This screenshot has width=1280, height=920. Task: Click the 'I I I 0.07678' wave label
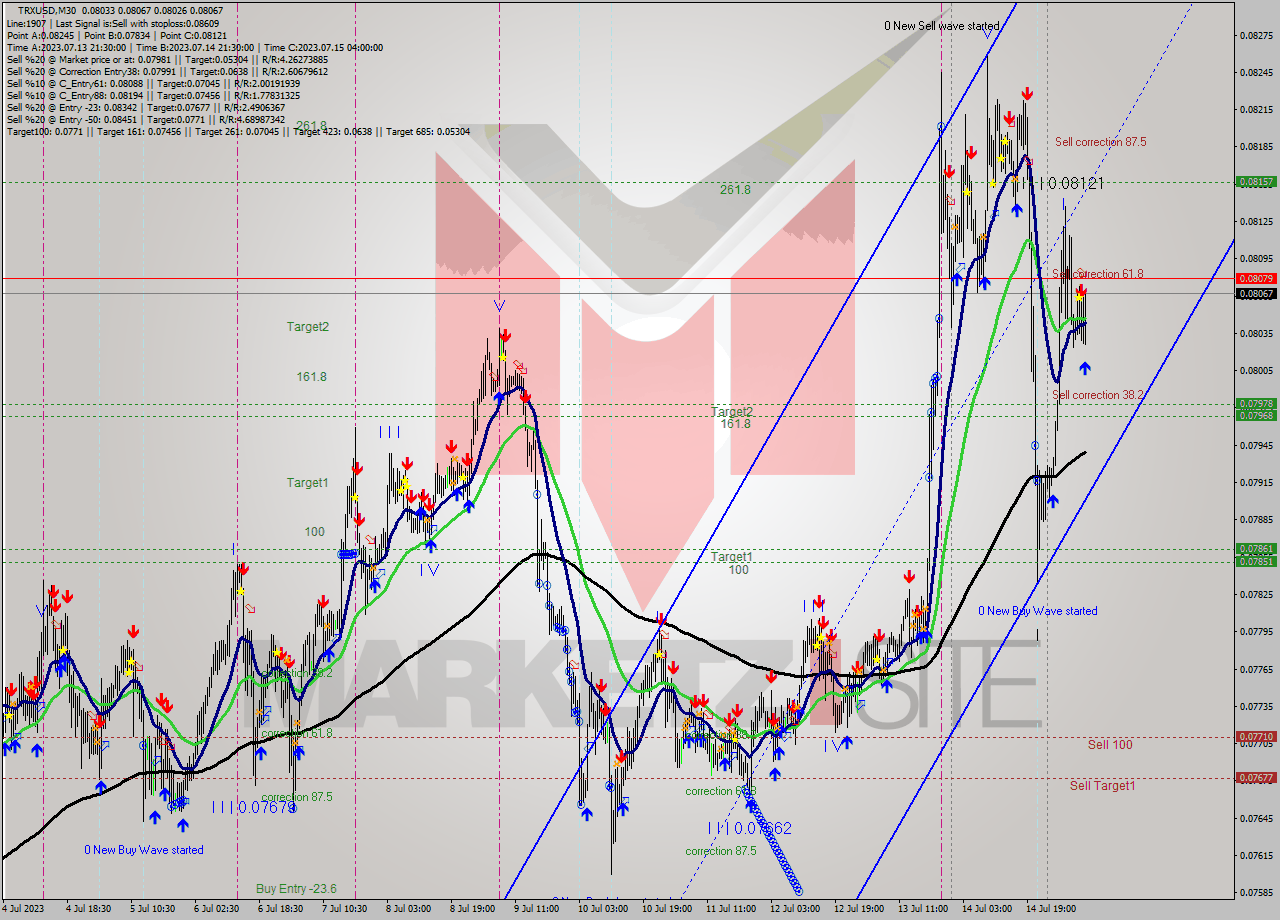coord(254,807)
